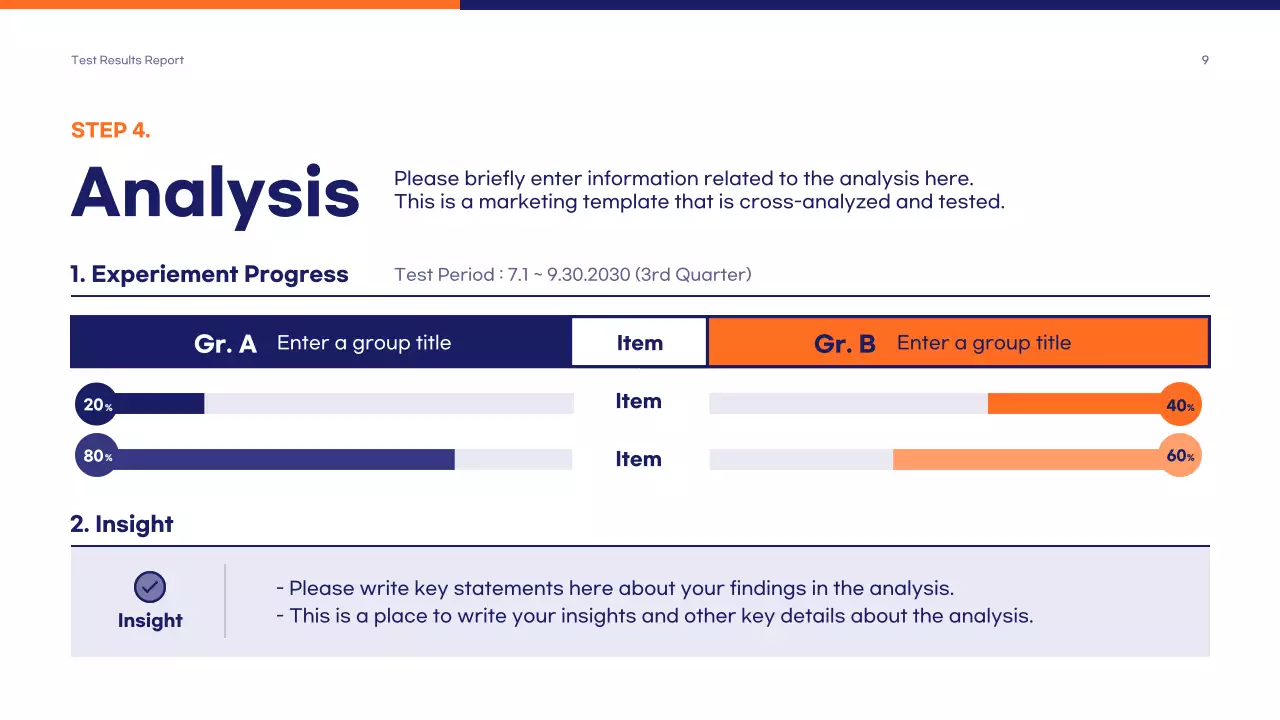Click the 20% circle badge

point(96,405)
